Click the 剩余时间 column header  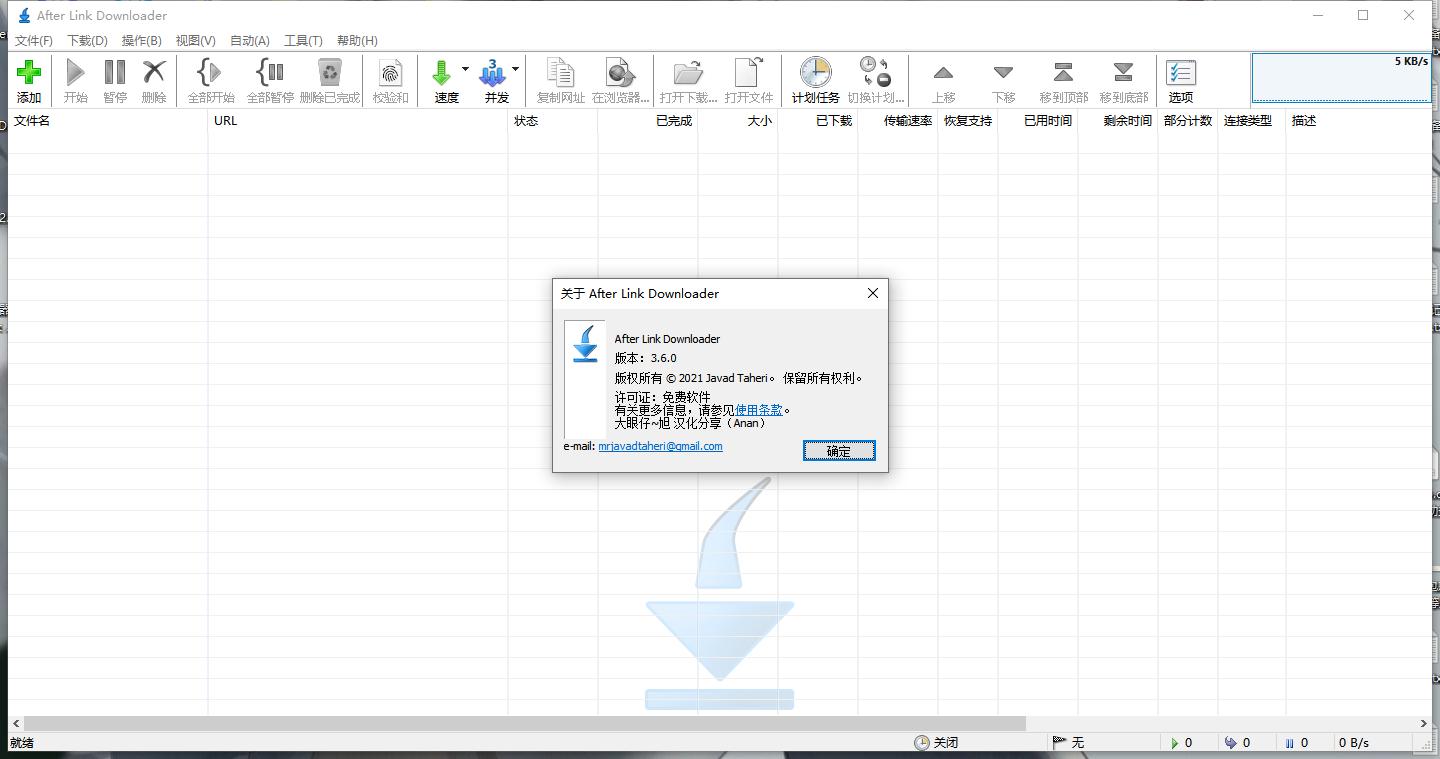pyautogui.click(x=1118, y=121)
